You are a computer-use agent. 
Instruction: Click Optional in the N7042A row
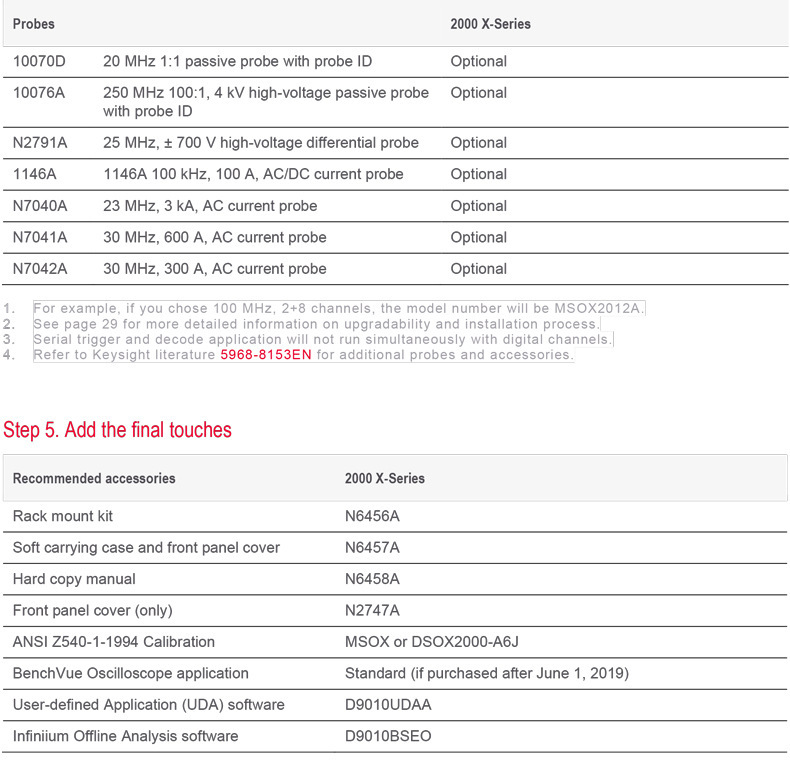(x=479, y=269)
